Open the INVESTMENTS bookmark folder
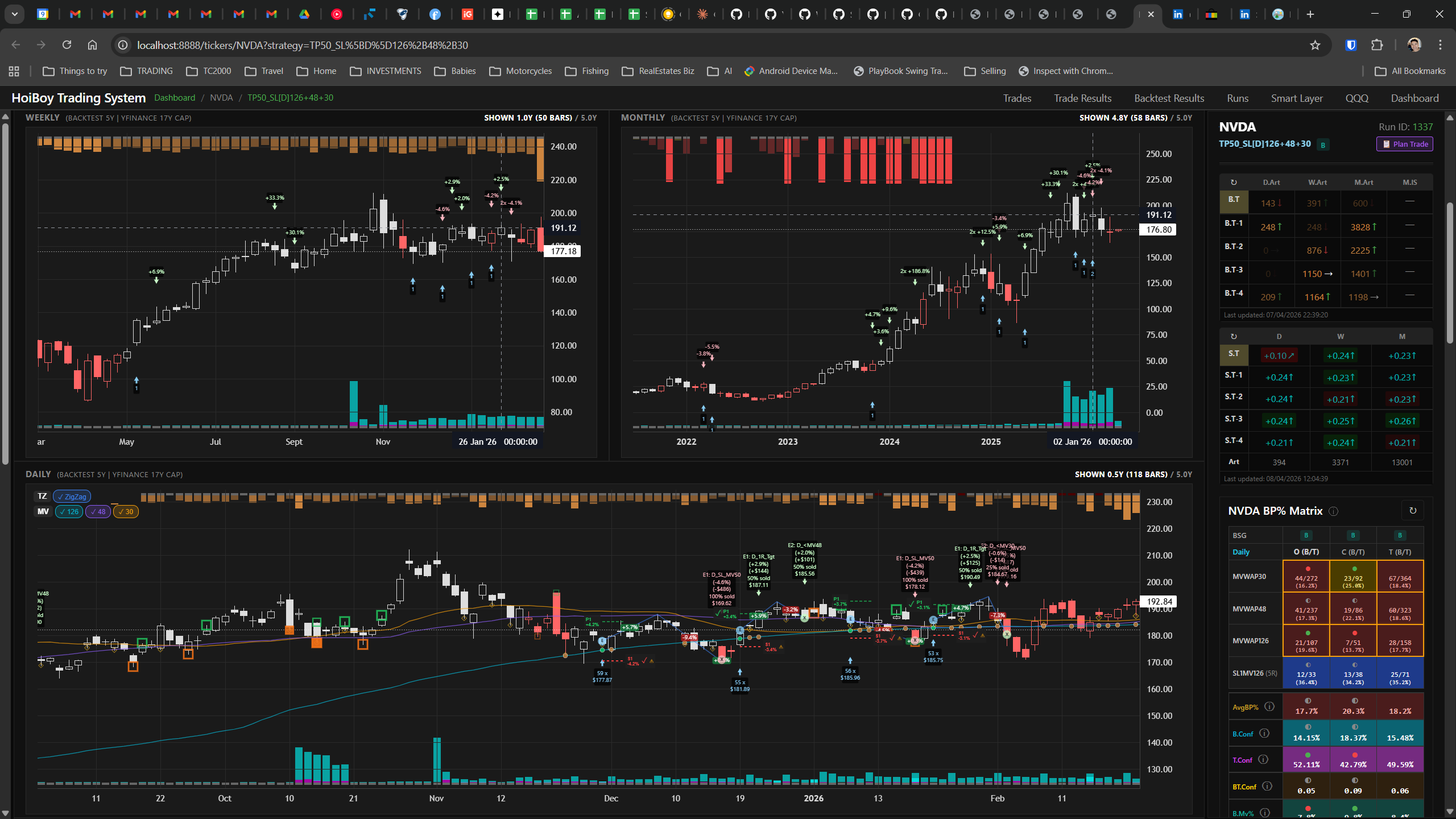The height and width of the screenshot is (819, 1456). point(386,71)
